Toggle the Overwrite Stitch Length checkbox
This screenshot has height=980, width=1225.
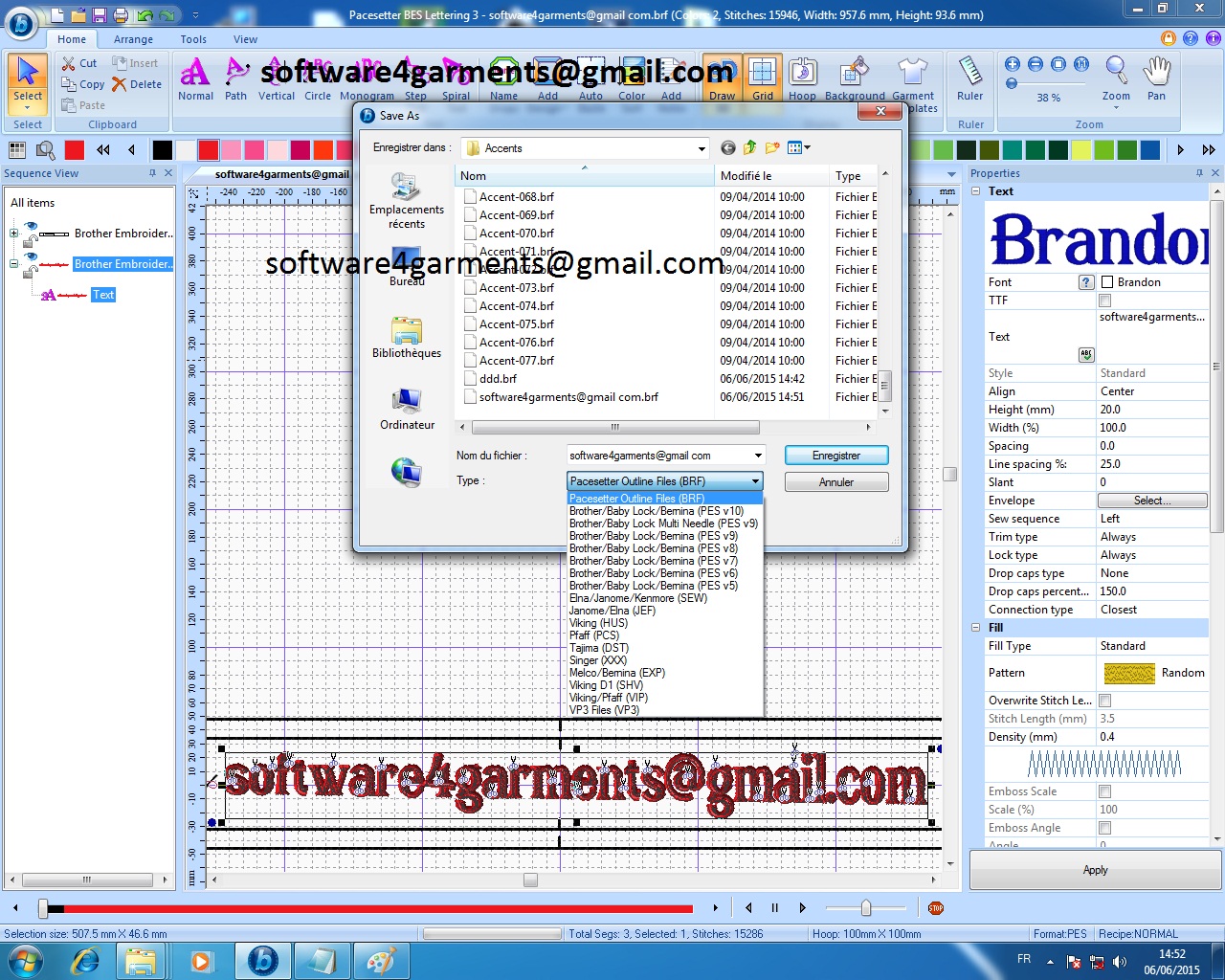(1103, 700)
